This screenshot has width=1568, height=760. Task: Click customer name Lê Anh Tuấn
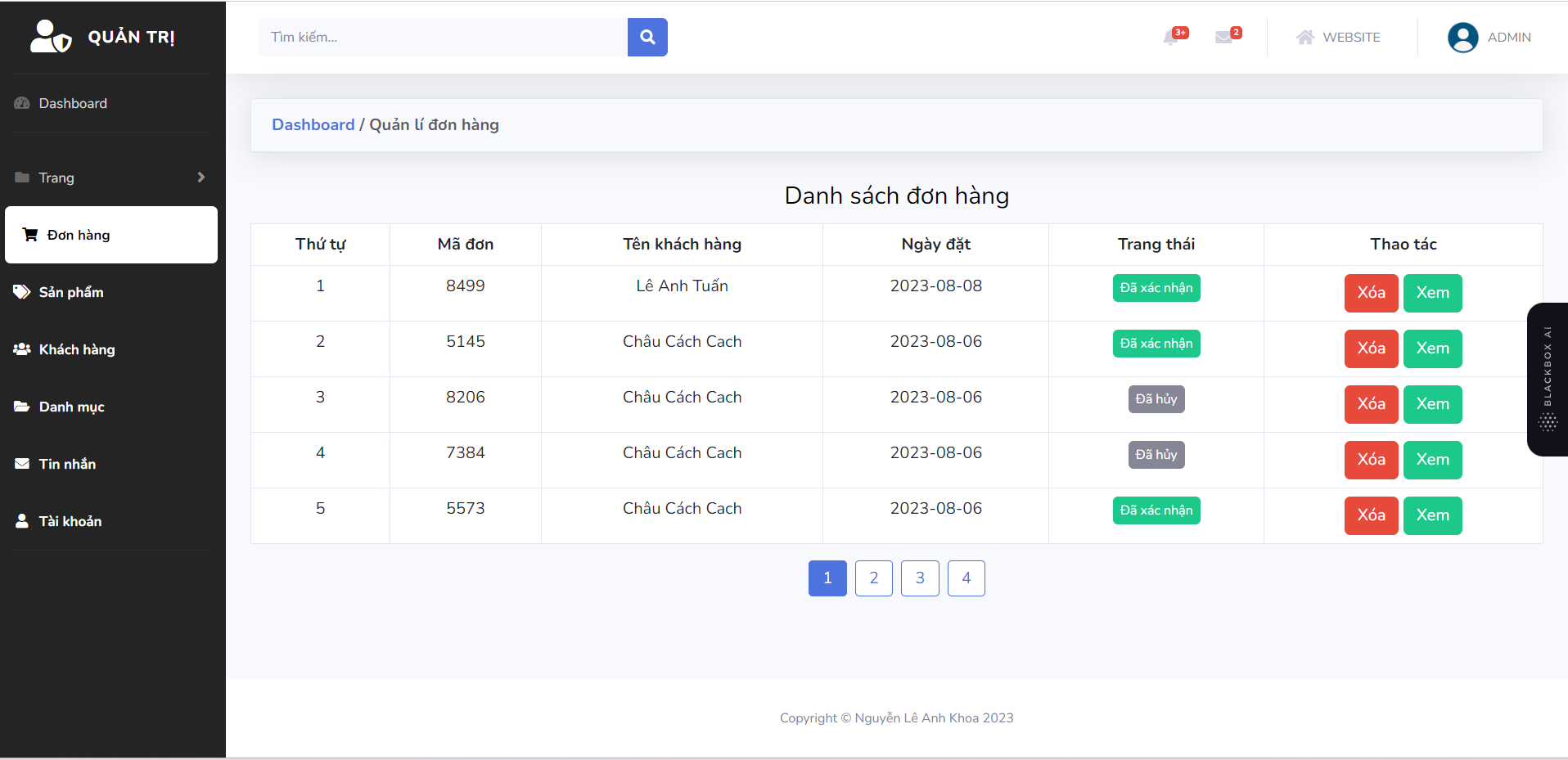(683, 286)
